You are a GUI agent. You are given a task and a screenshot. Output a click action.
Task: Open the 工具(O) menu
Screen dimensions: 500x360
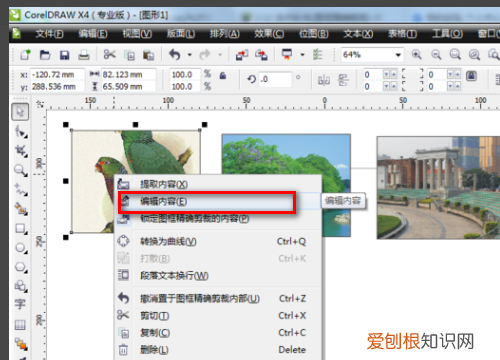pos(447,34)
